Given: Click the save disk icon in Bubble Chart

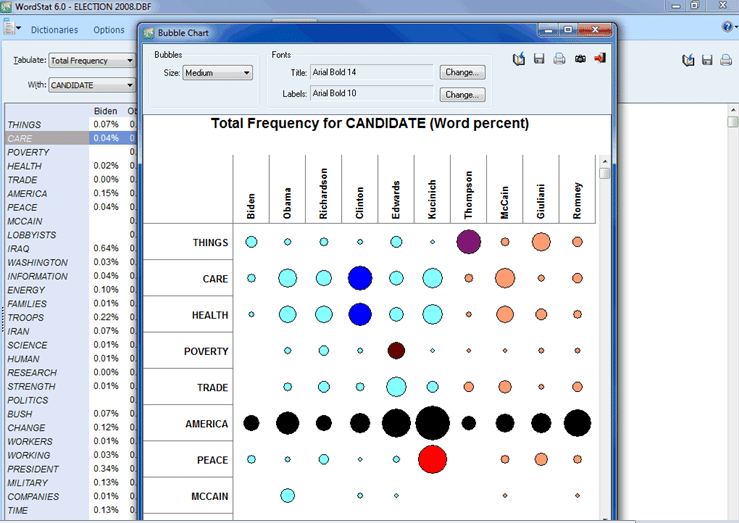Looking at the screenshot, I should (x=539, y=59).
